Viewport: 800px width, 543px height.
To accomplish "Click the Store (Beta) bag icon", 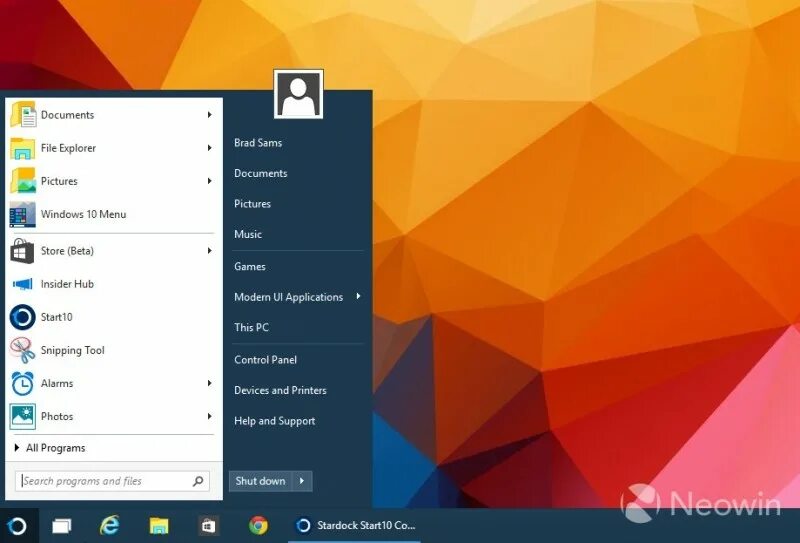I will (x=22, y=251).
